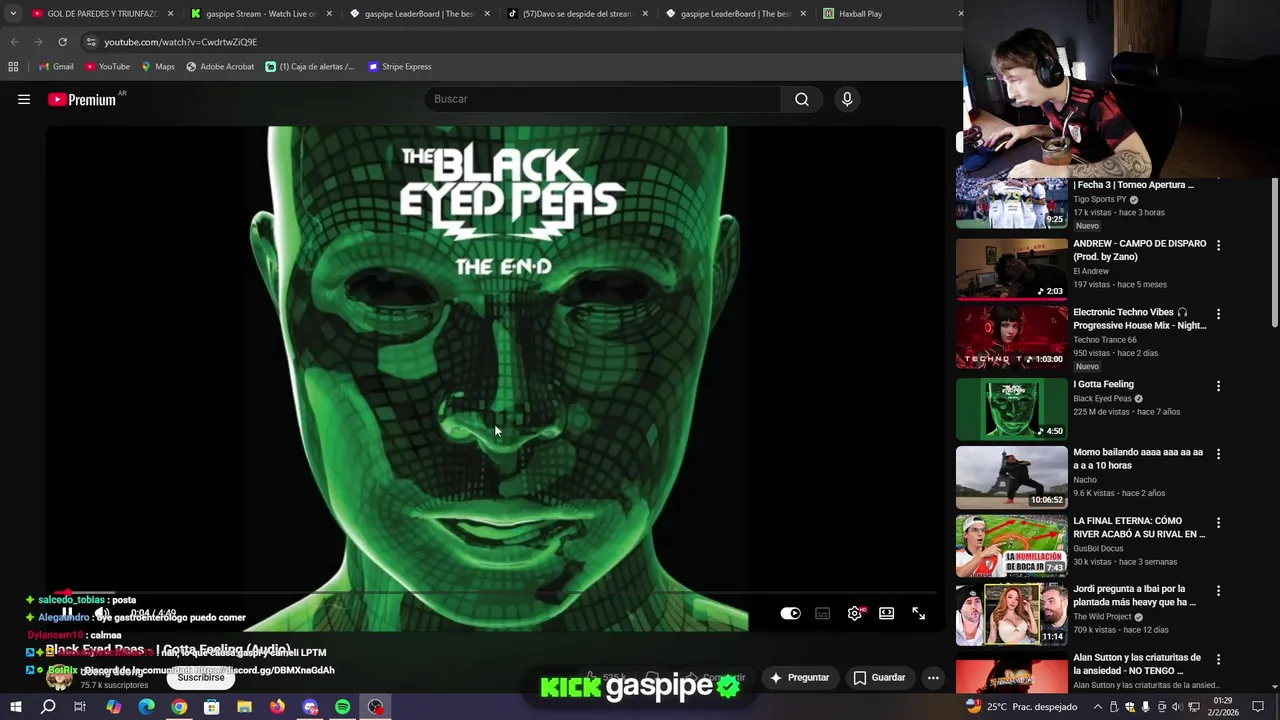The image size is (1280, 720).
Task: Open Microsoft Store from taskbar
Action: point(211,707)
